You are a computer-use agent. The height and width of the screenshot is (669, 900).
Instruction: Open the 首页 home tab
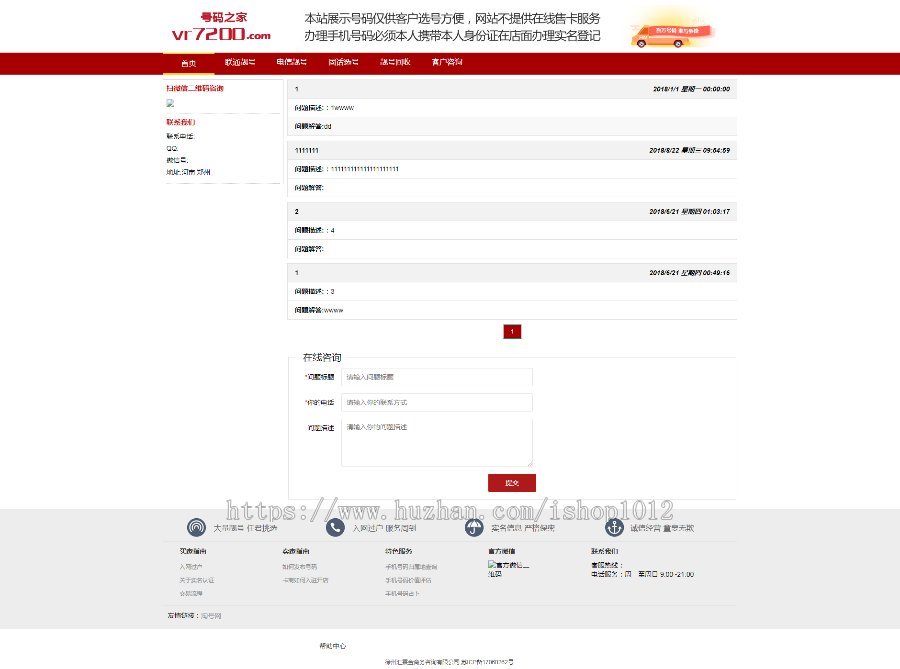pos(188,63)
